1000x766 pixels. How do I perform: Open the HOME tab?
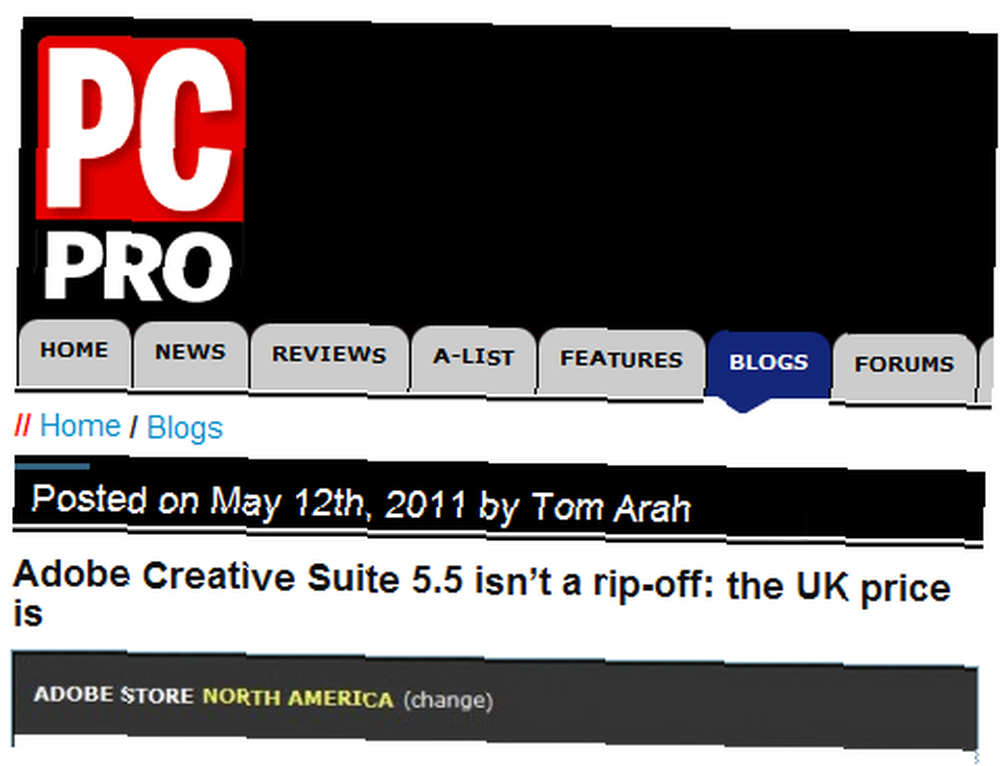click(x=74, y=353)
